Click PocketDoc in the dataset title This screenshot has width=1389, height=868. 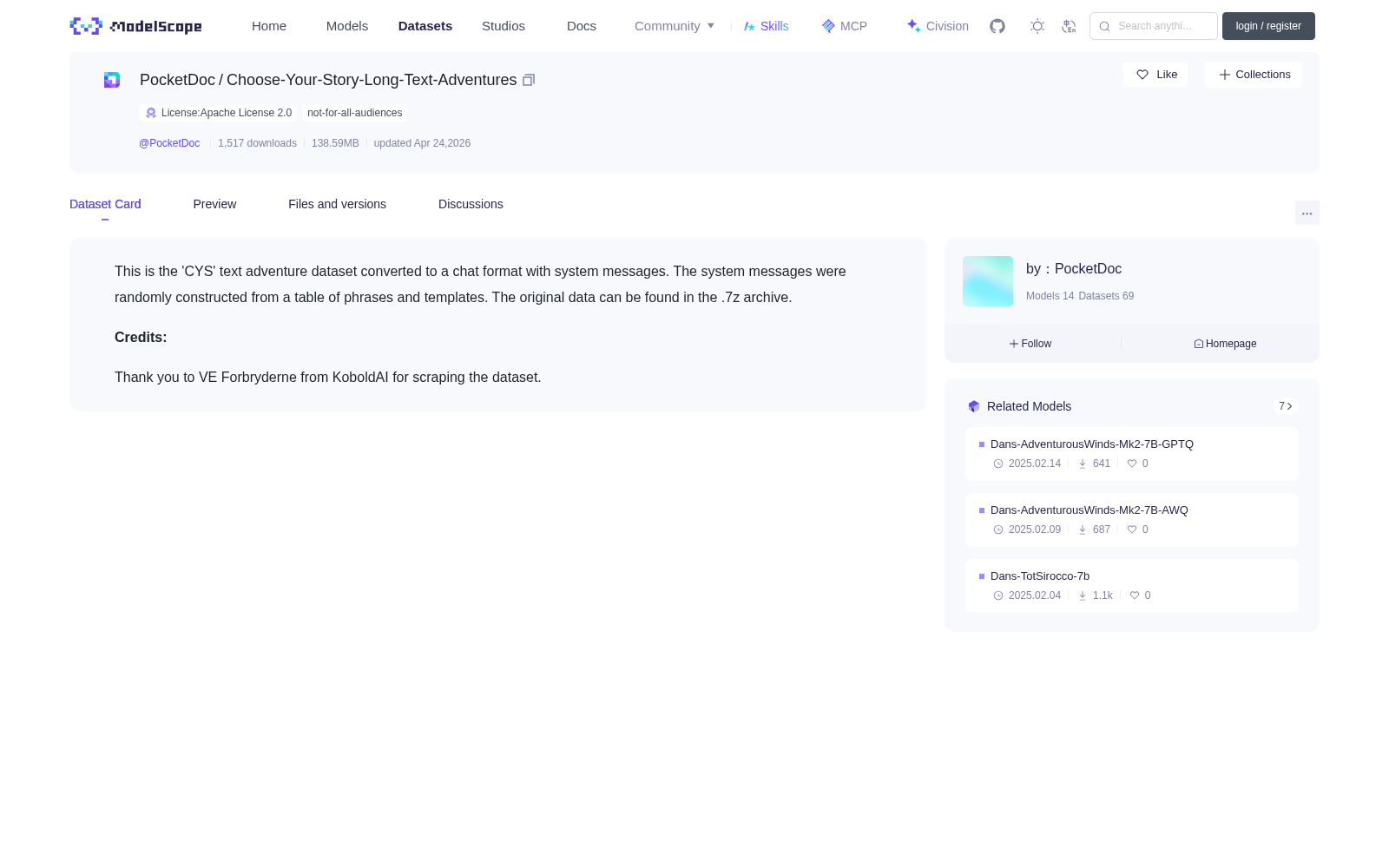[177, 80]
